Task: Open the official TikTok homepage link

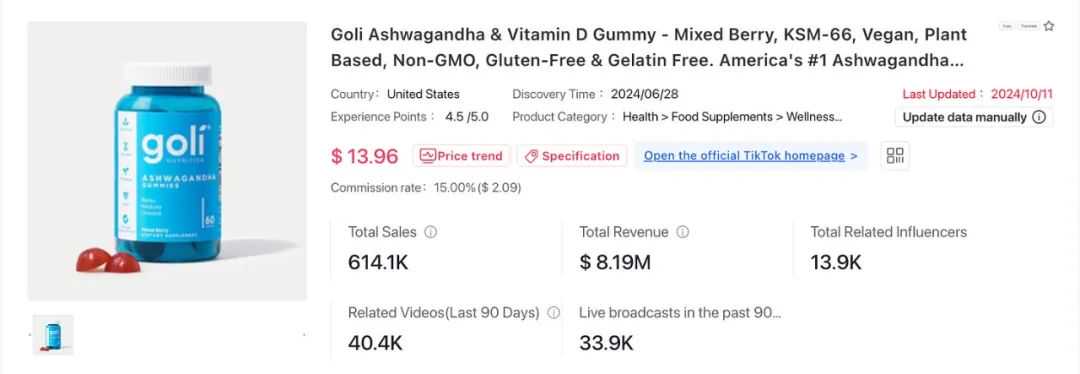Action: tap(744, 156)
